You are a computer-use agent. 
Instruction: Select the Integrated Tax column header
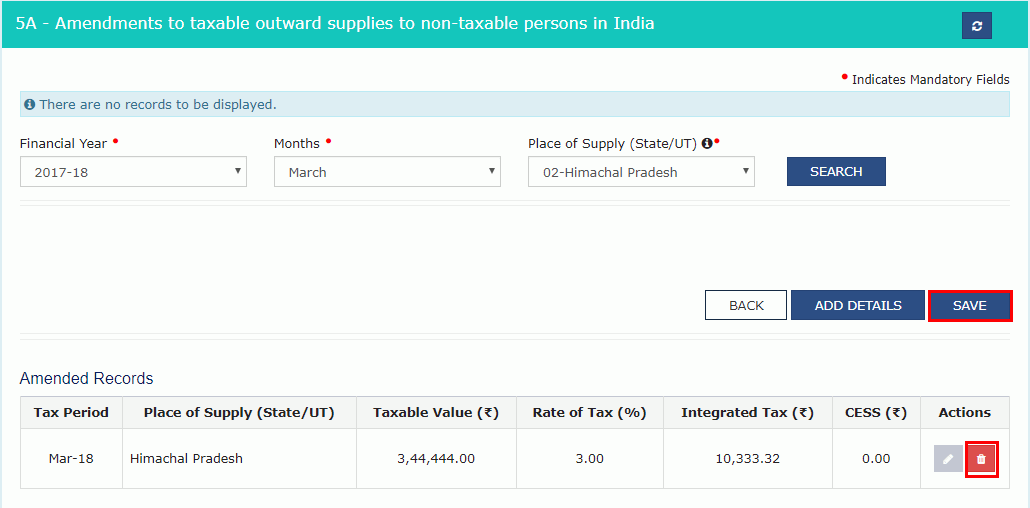[x=747, y=412]
